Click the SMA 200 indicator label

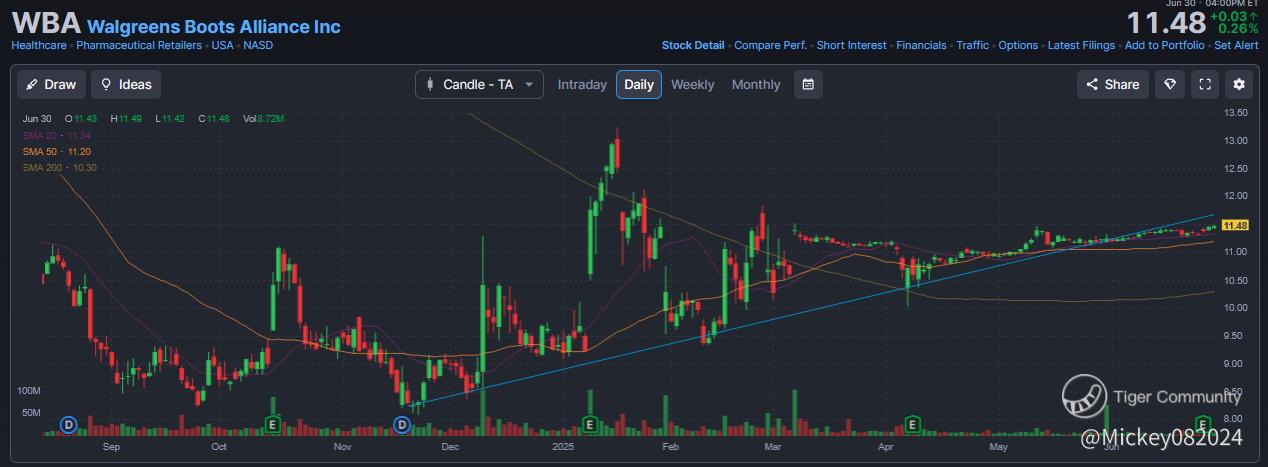pos(59,167)
